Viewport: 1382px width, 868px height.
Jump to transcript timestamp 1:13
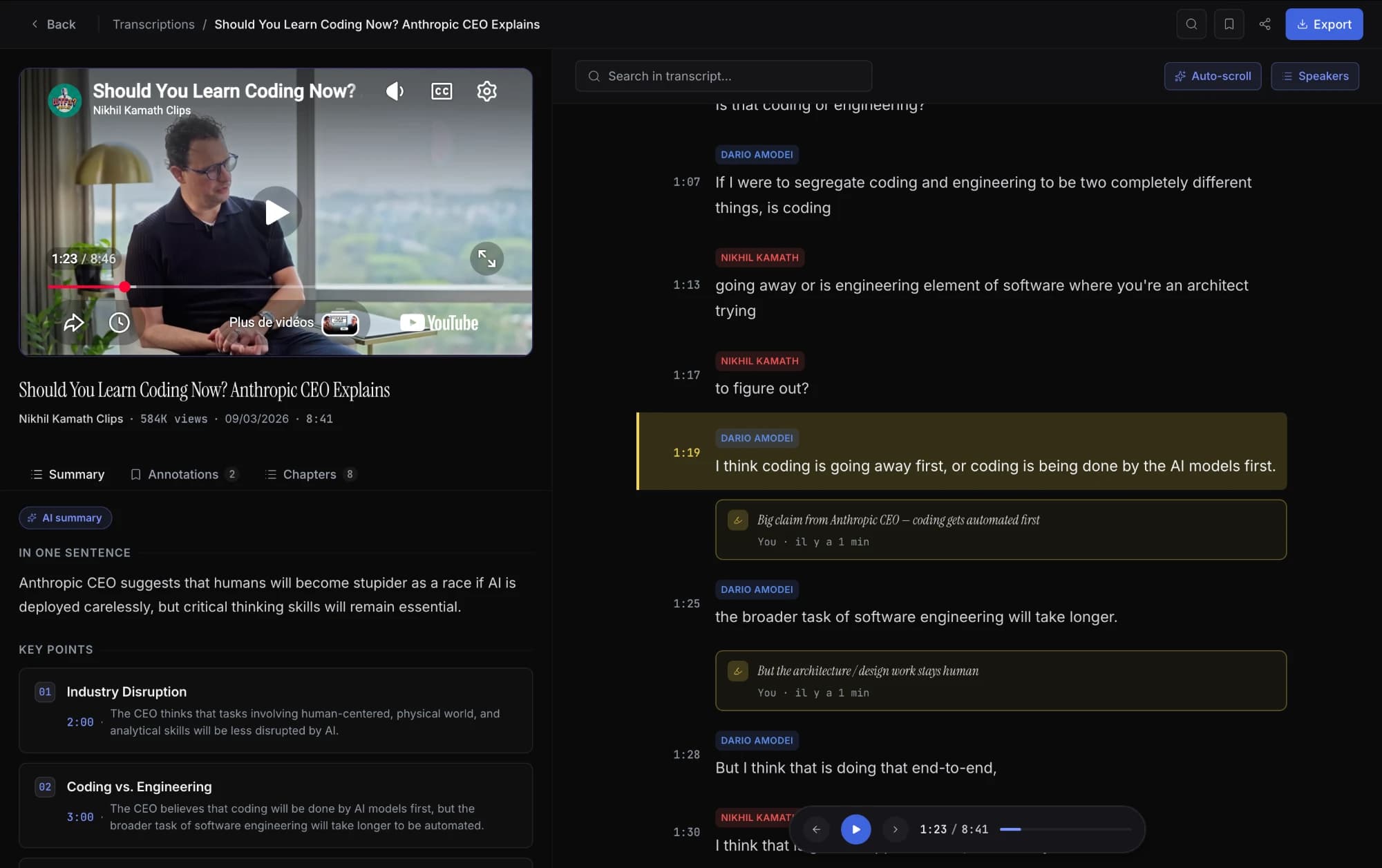(687, 285)
